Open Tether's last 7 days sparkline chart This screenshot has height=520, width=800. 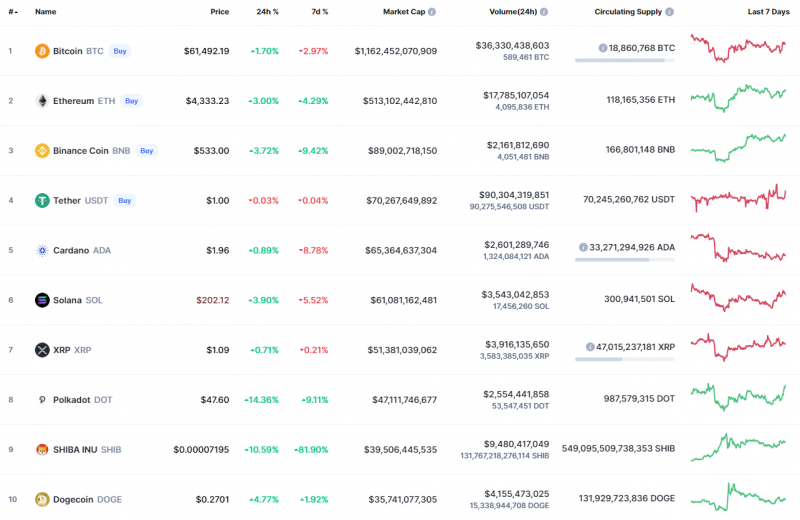point(738,198)
